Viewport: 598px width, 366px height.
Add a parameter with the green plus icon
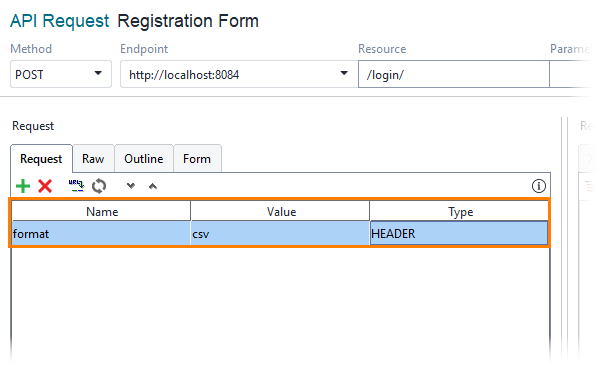click(23, 186)
